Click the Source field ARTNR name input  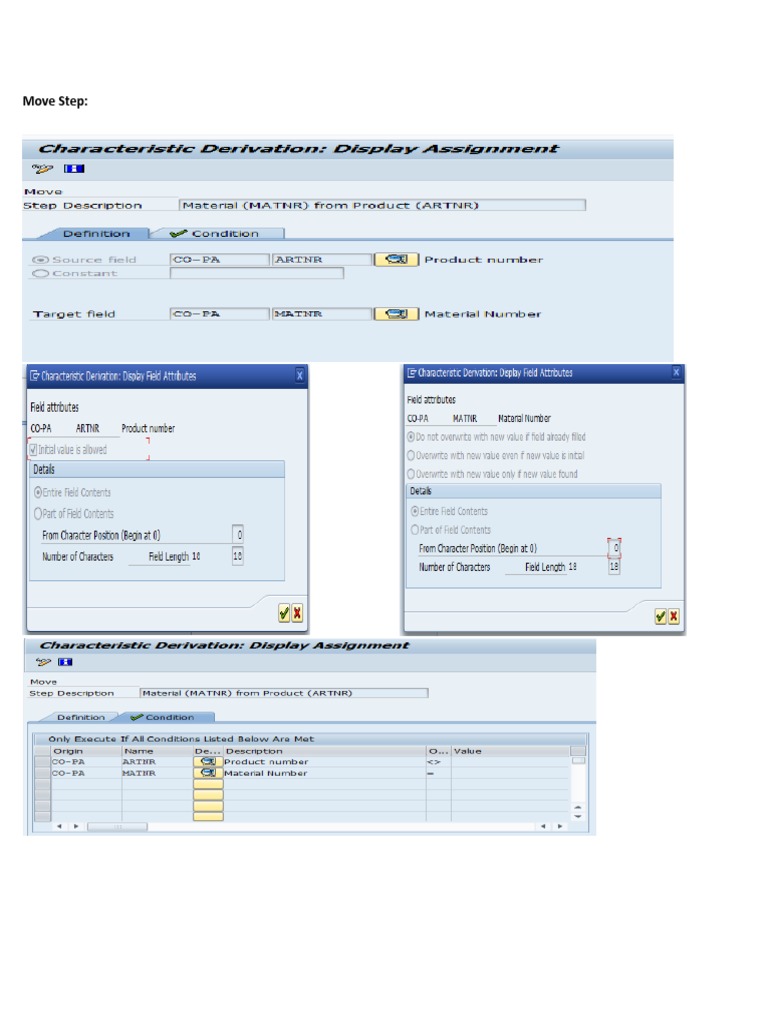322,260
